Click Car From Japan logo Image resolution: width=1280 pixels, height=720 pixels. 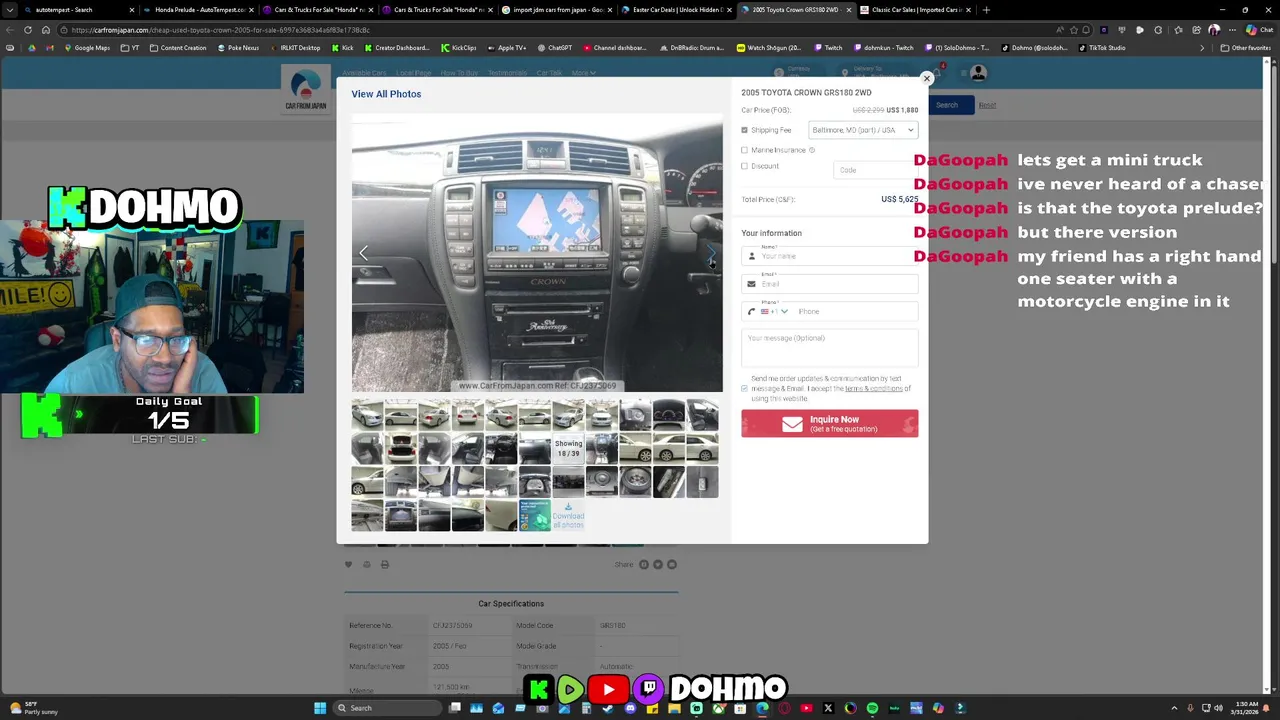tap(306, 90)
